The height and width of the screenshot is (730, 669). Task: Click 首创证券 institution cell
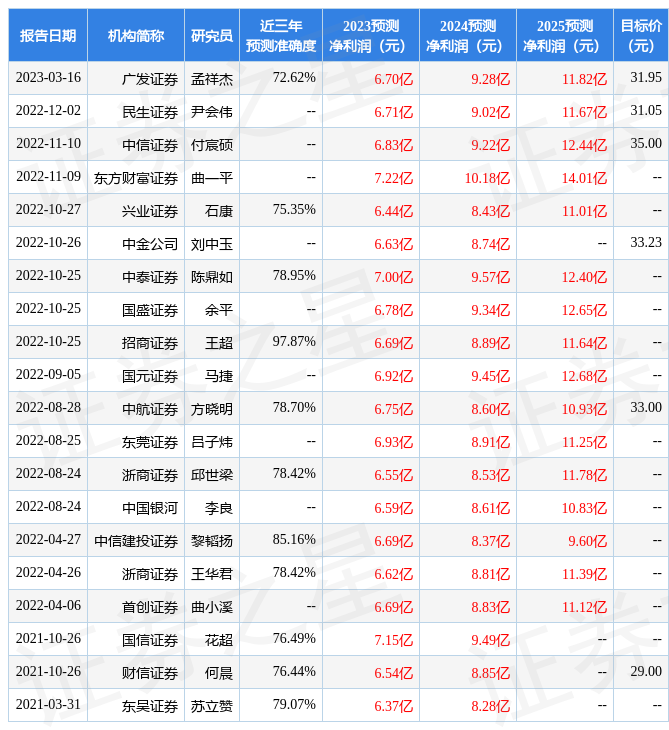(x=150, y=608)
